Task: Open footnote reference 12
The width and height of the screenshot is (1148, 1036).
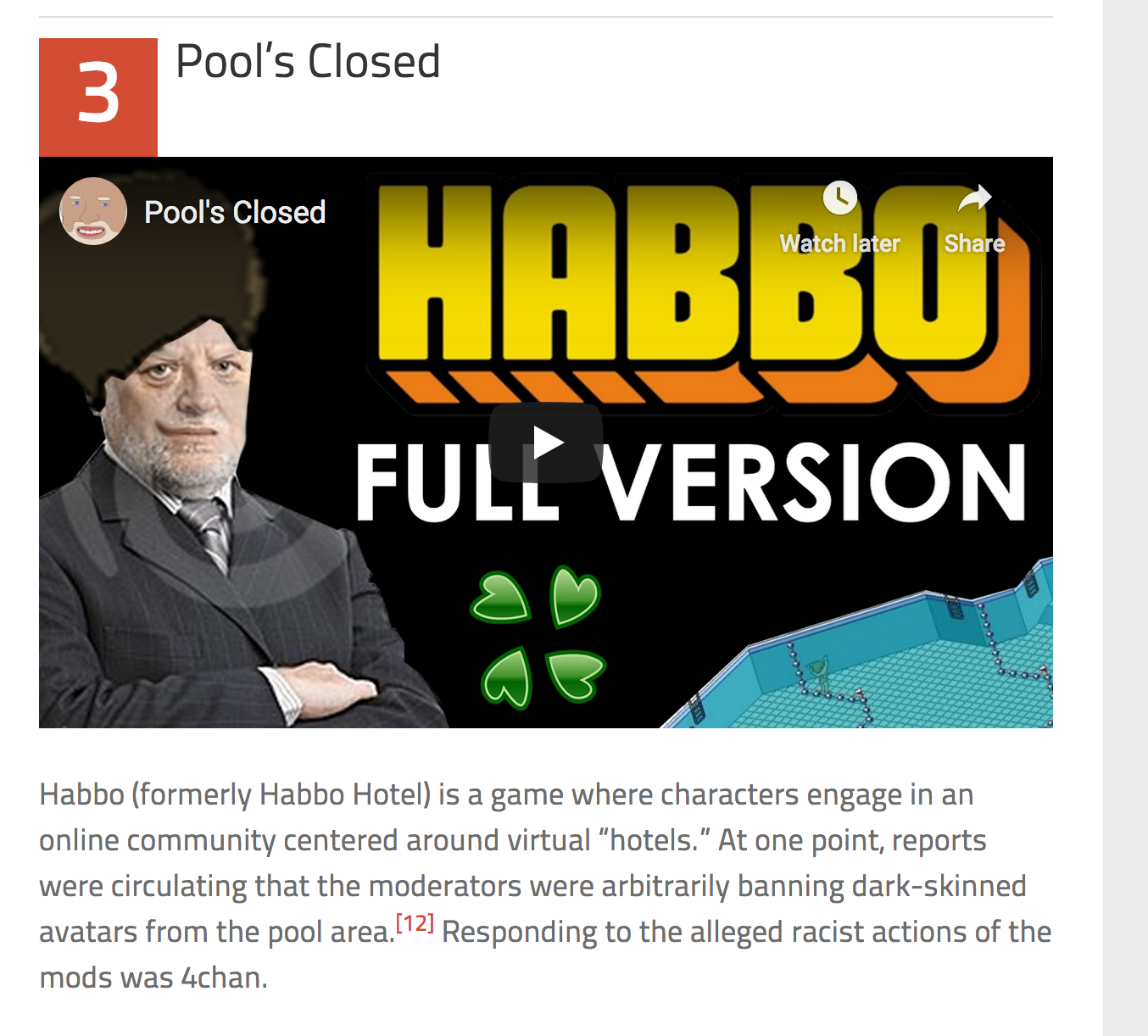Action: point(415,922)
